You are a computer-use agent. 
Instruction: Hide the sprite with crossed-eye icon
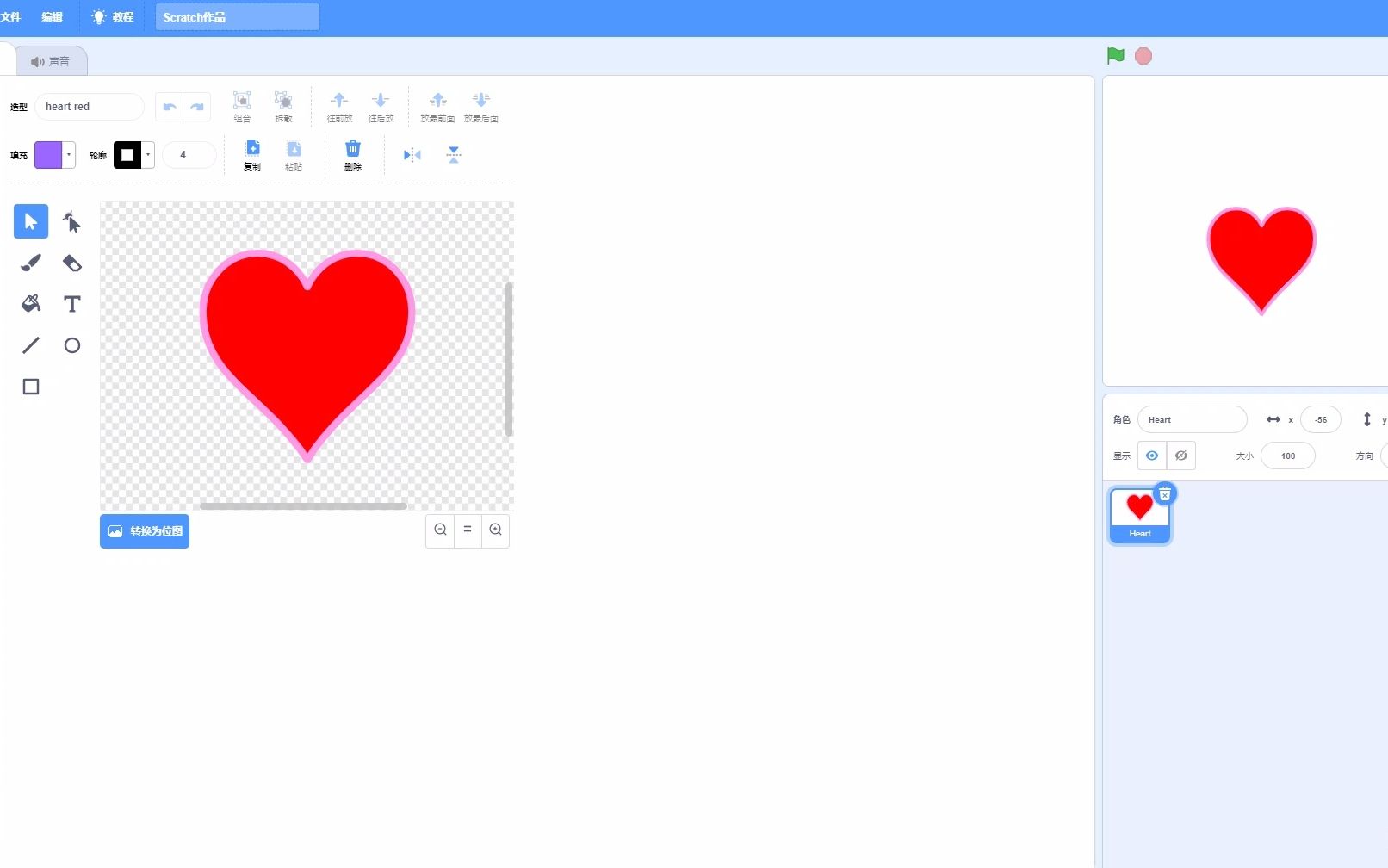pos(1181,456)
